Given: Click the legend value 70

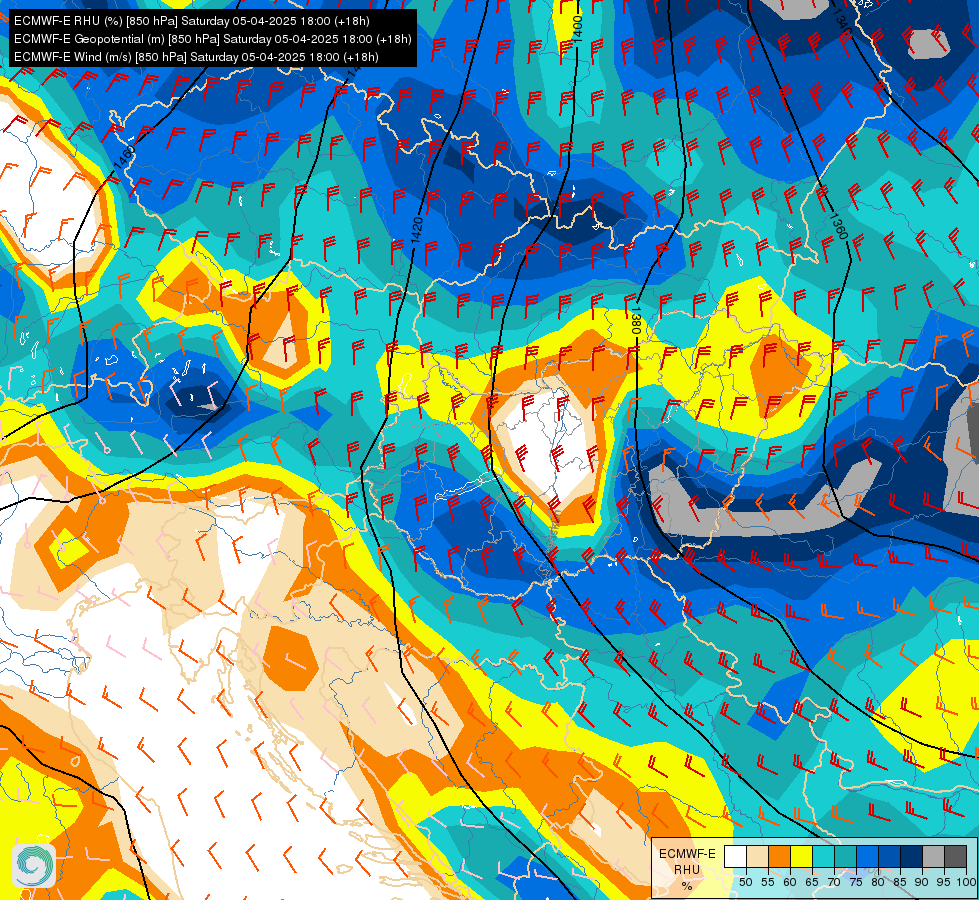Looking at the screenshot, I should pyautogui.click(x=834, y=882).
